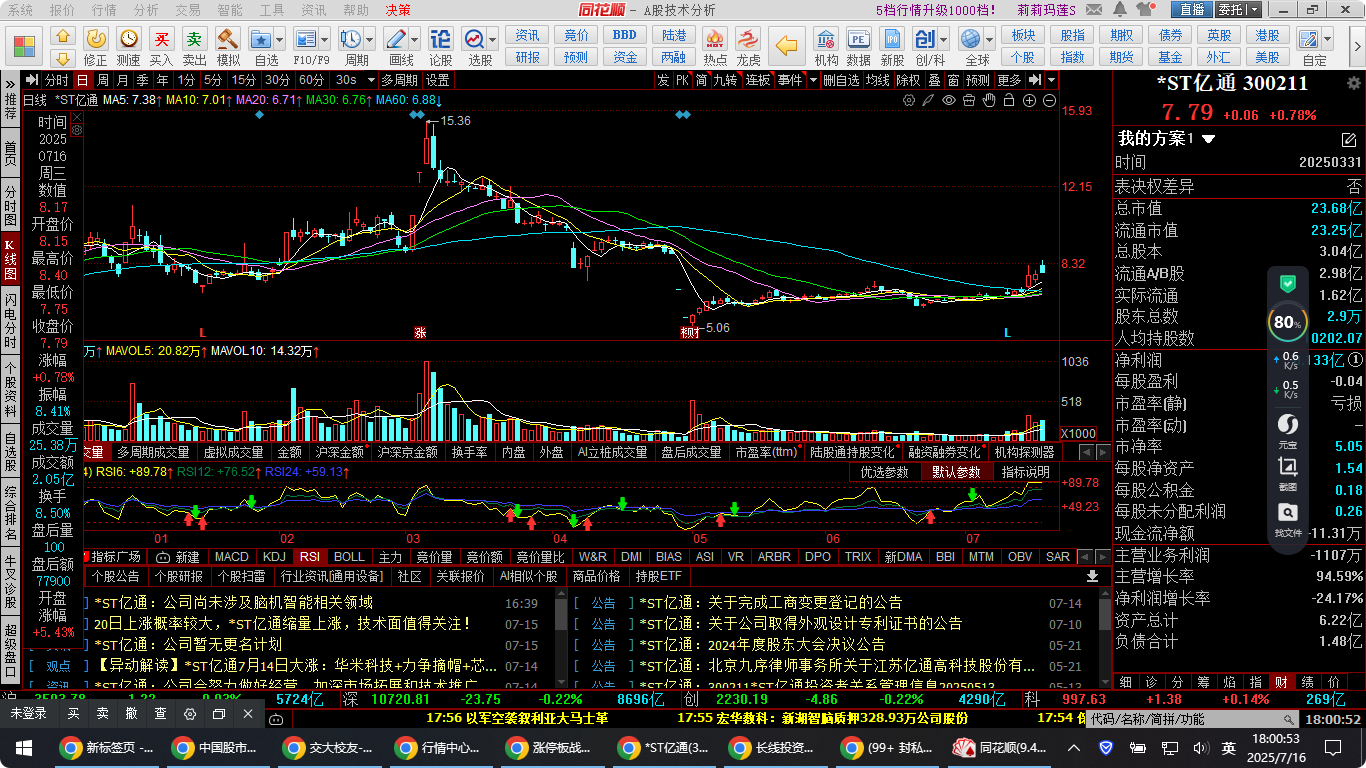Open the 全球 global markets globe icon
The image size is (1366, 768).
tap(970, 39)
